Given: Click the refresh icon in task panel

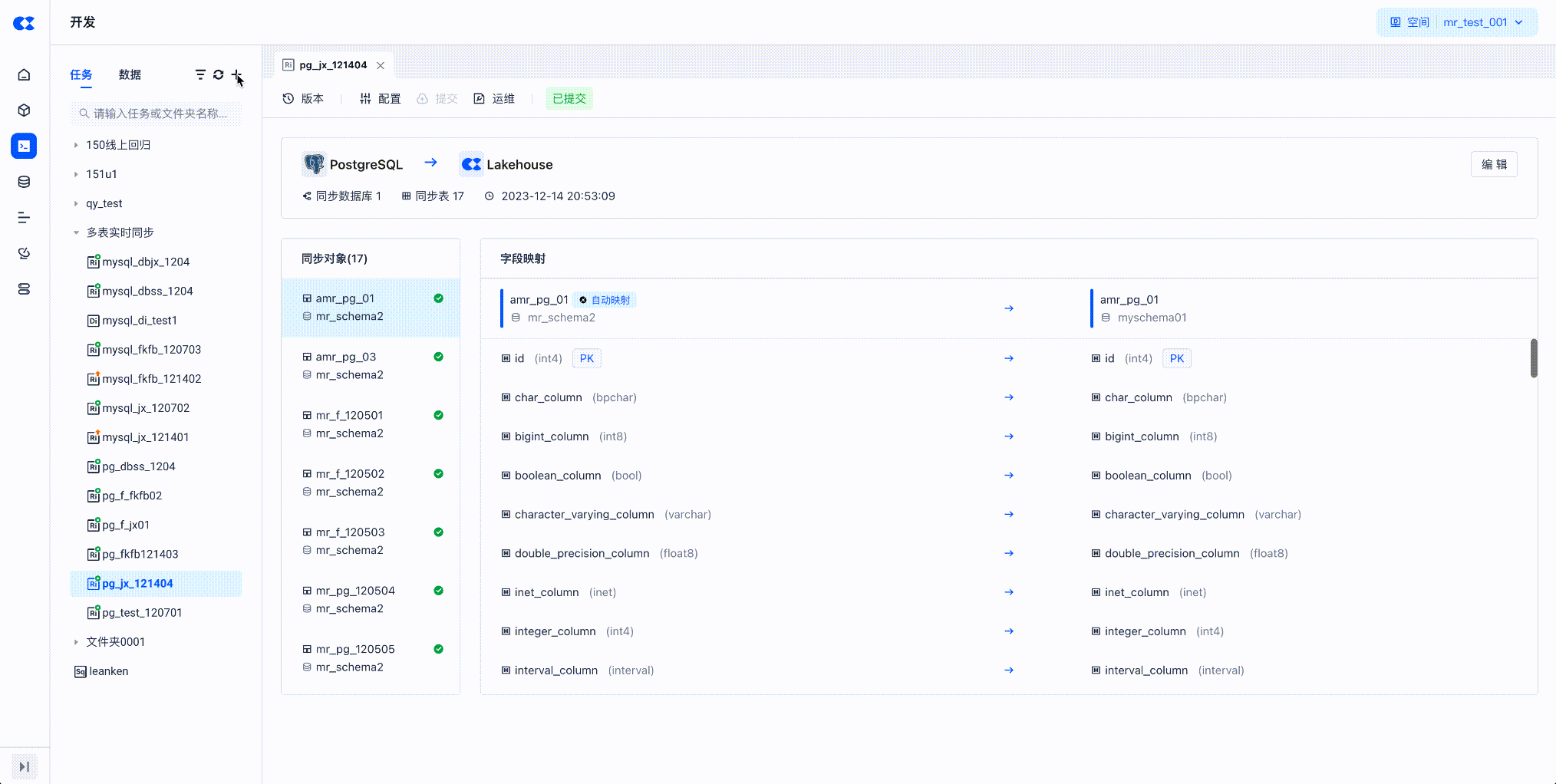Looking at the screenshot, I should point(219,74).
